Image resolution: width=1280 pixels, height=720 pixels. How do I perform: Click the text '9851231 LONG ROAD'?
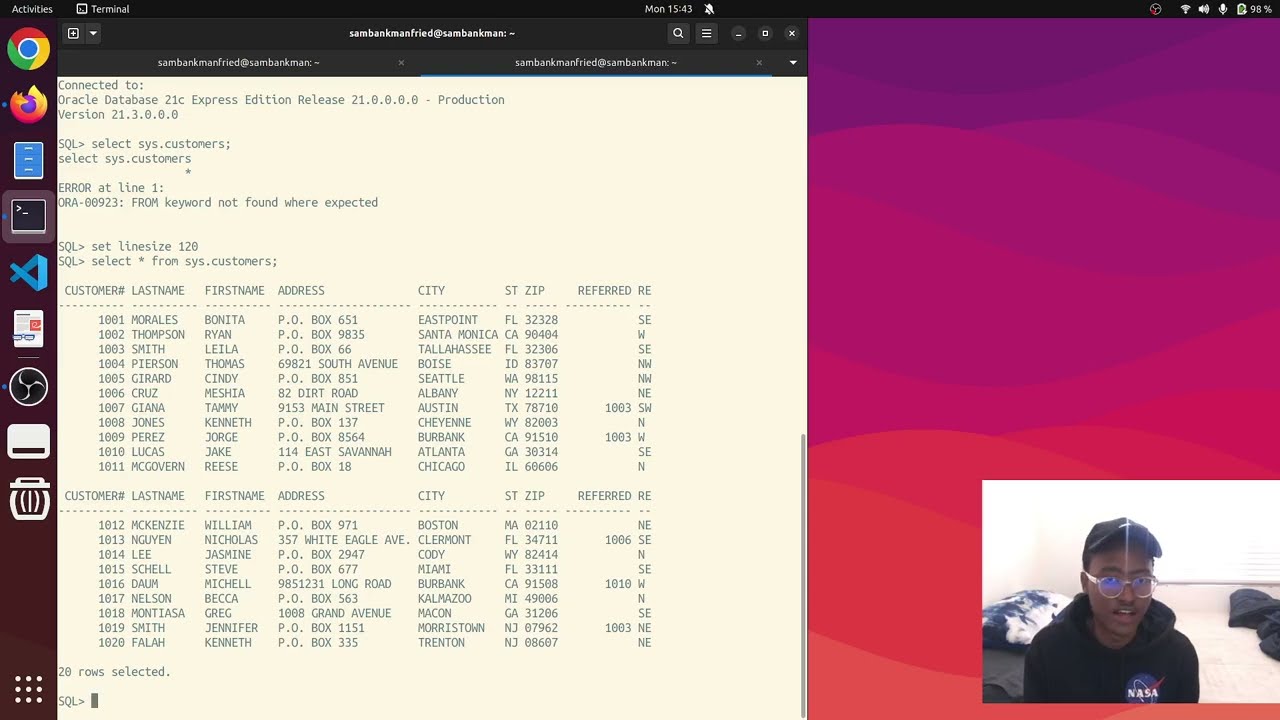[x=335, y=584]
